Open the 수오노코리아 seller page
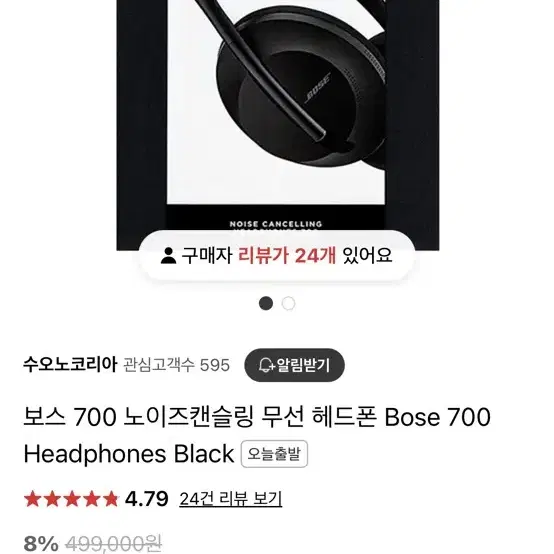 (x=70, y=364)
